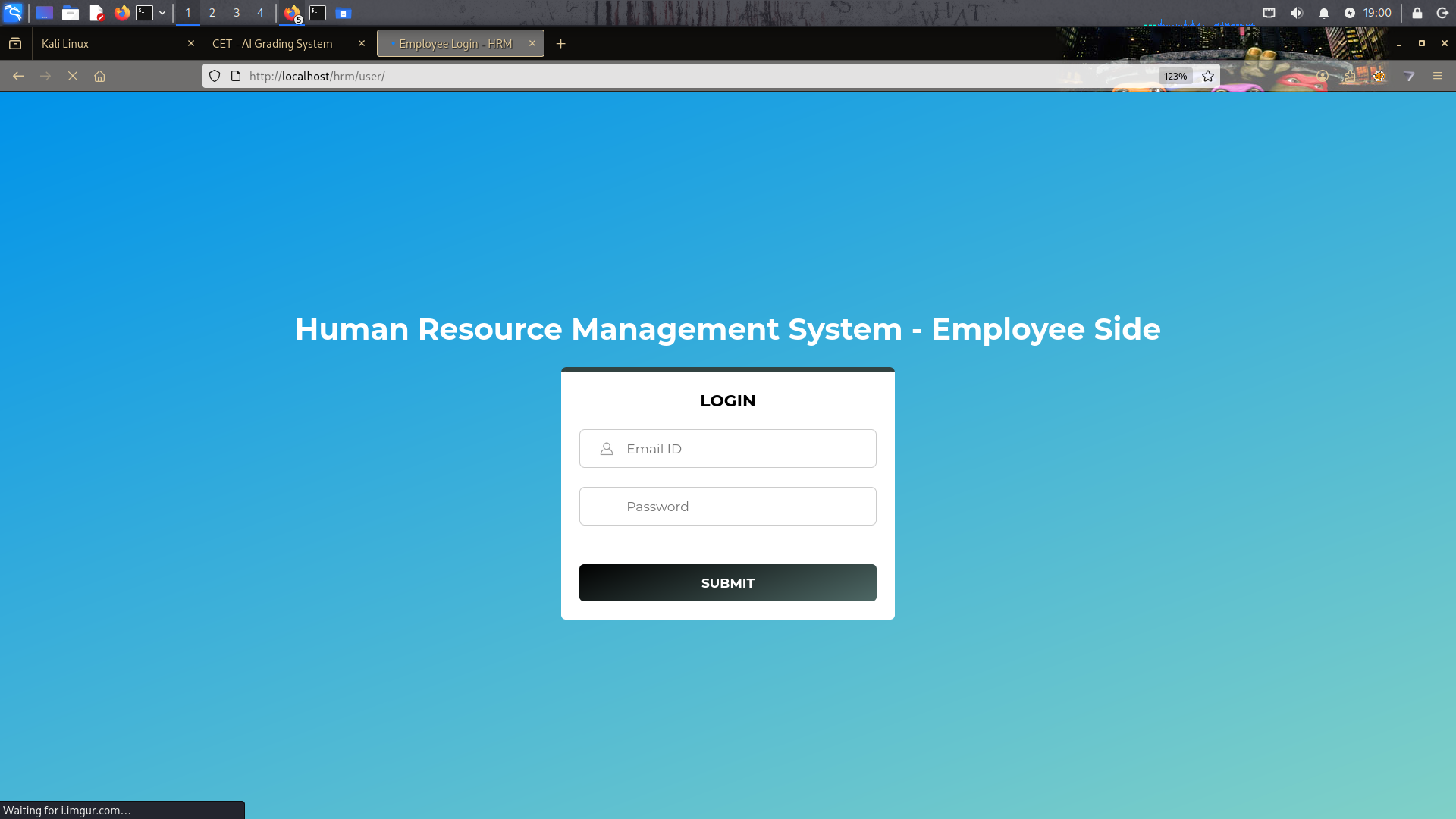This screenshot has width=1456, height=819.
Task: Go forward one page
Action: tap(45, 76)
